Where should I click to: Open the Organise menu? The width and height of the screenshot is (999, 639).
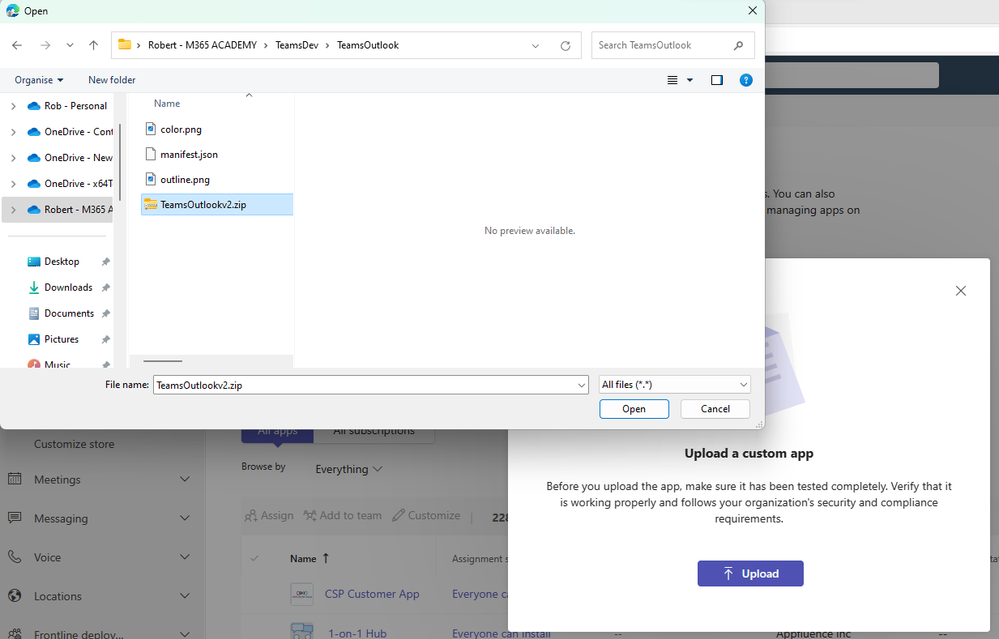coord(39,80)
